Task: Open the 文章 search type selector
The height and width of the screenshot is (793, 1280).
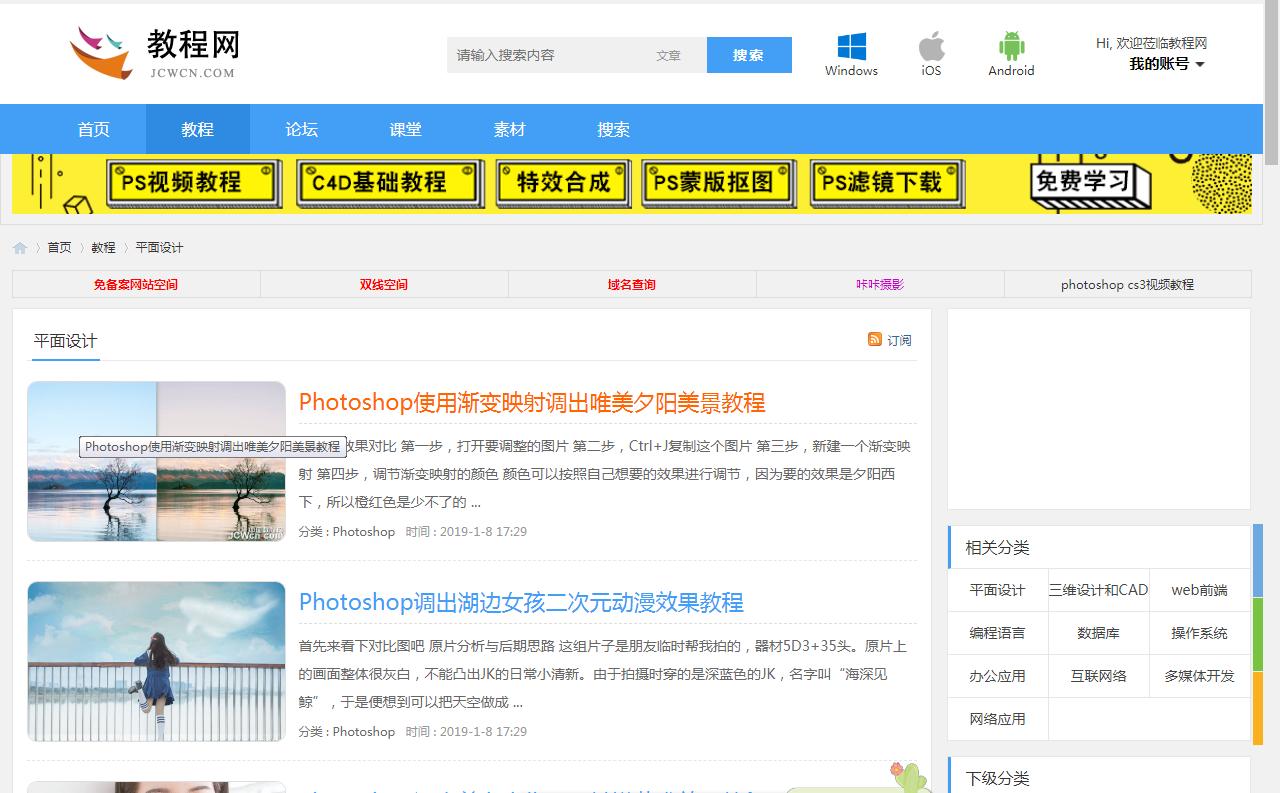Action: [669, 55]
